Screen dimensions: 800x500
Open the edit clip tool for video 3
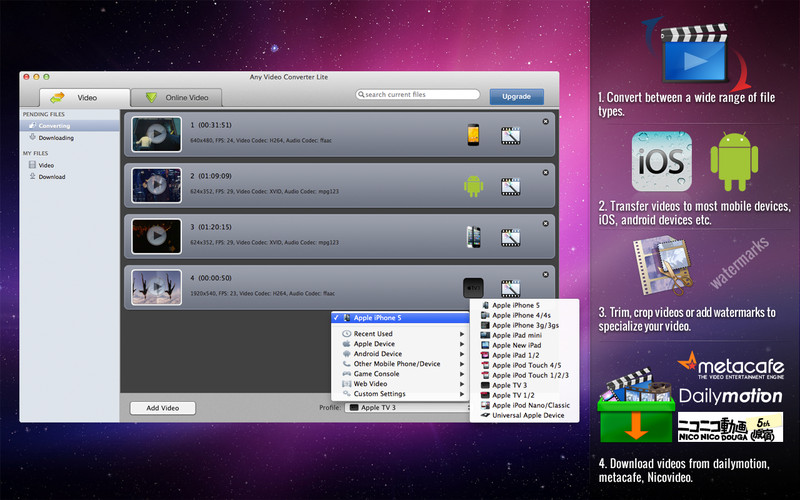[510, 238]
